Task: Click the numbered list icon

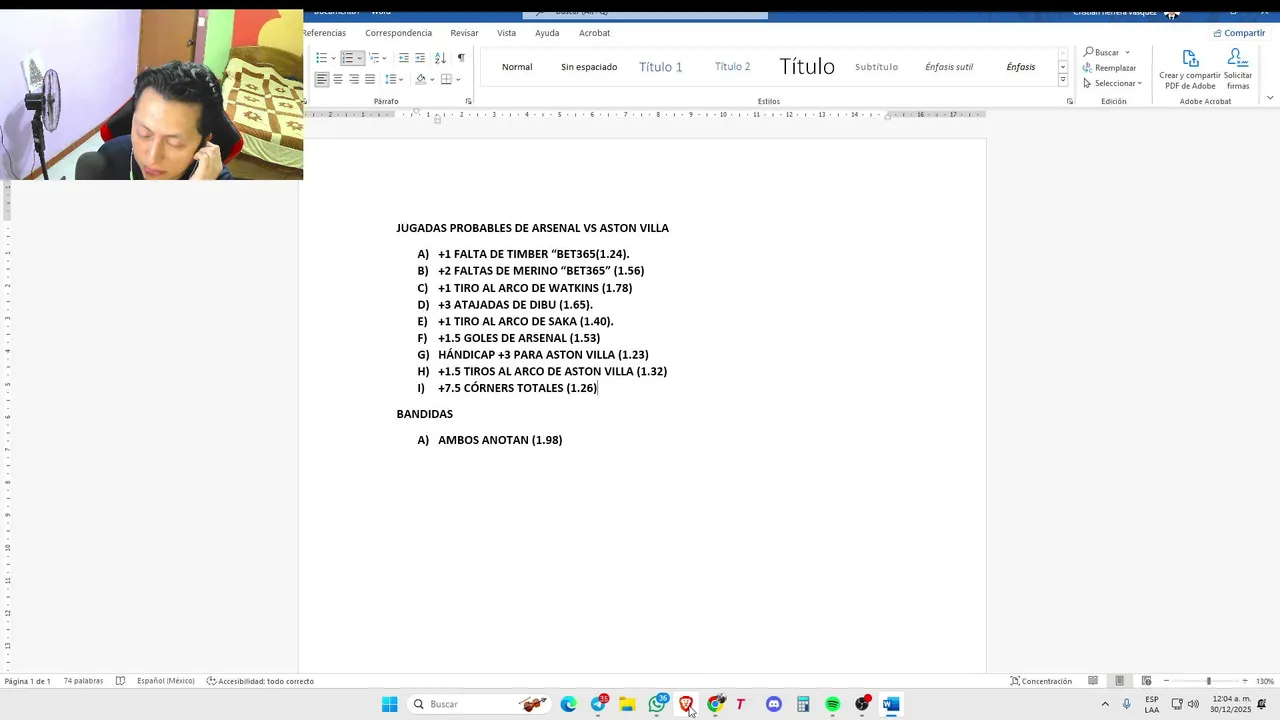Action: pos(348,58)
